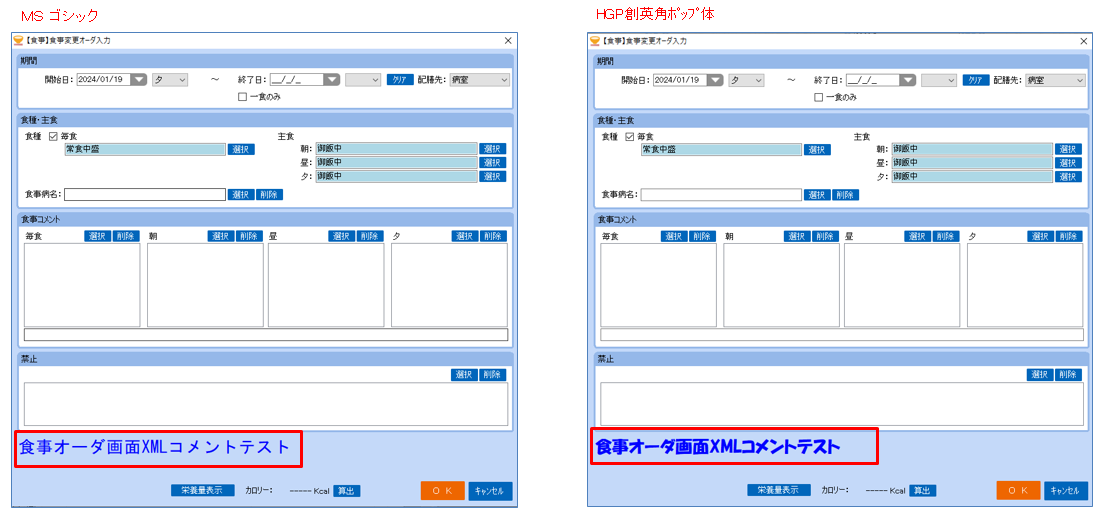
Task: Open the 終了日 date picker arrow in HGP創英角ポップ体 window
Action: (x=908, y=80)
